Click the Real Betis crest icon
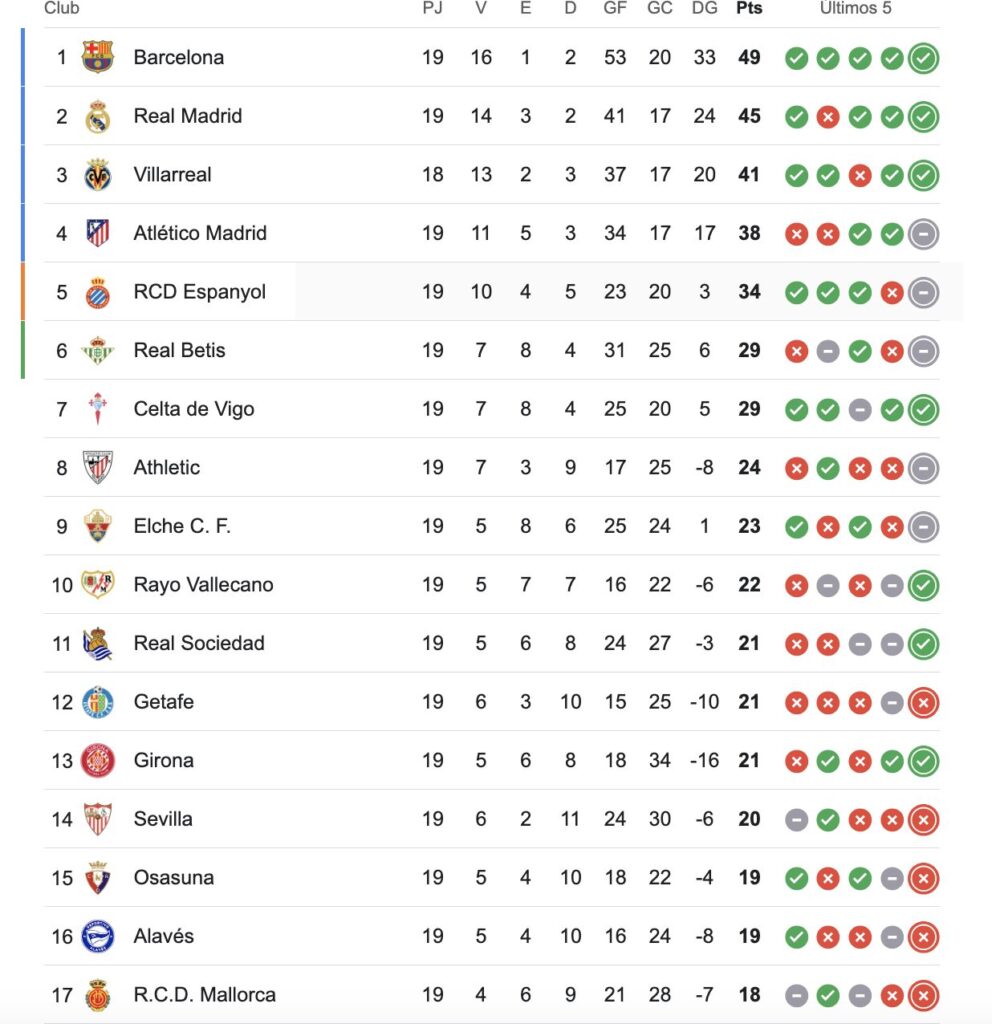Image resolution: width=992 pixels, height=1024 pixels. (98, 350)
